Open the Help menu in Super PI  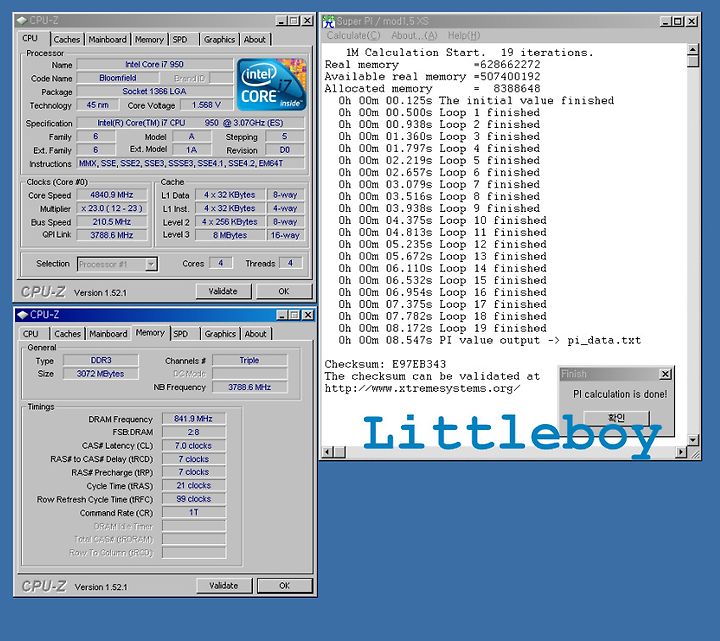coord(464,35)
